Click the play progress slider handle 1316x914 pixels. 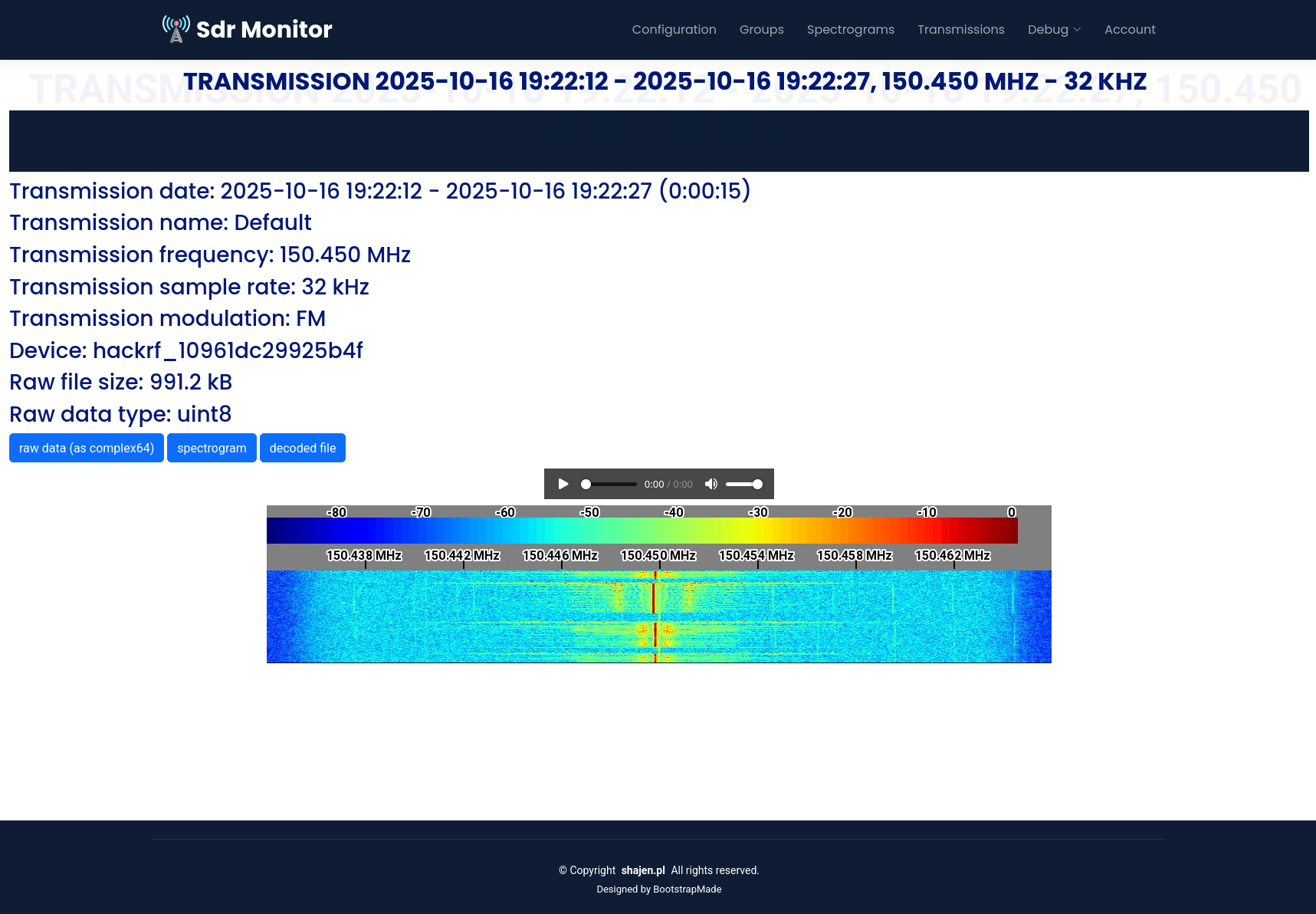click(585, 484)
